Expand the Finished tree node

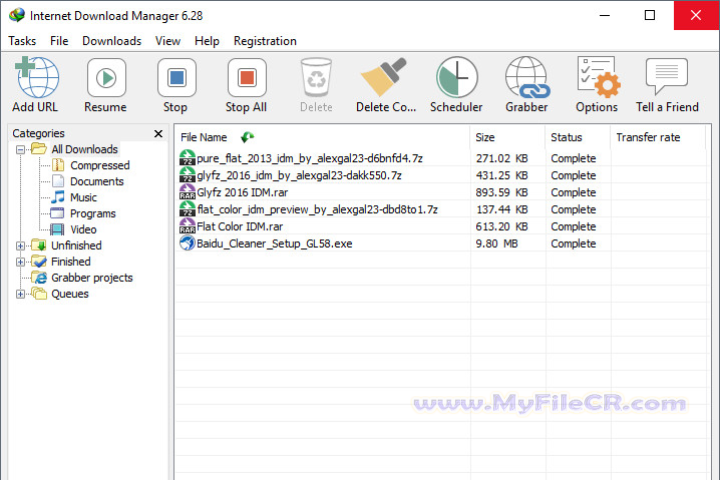[x=20, y=262]
